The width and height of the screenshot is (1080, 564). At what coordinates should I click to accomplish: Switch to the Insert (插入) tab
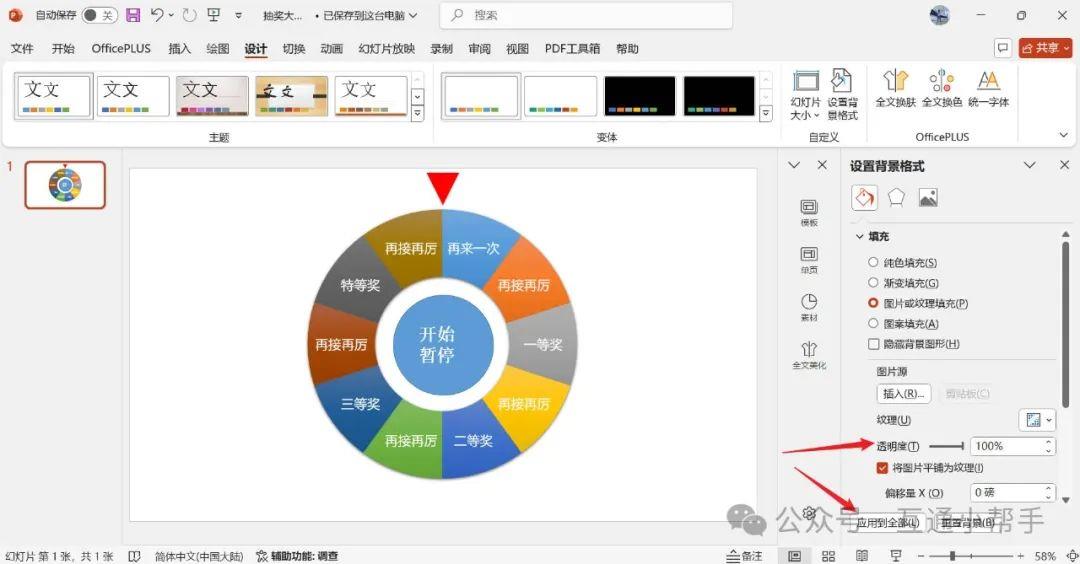179,48
